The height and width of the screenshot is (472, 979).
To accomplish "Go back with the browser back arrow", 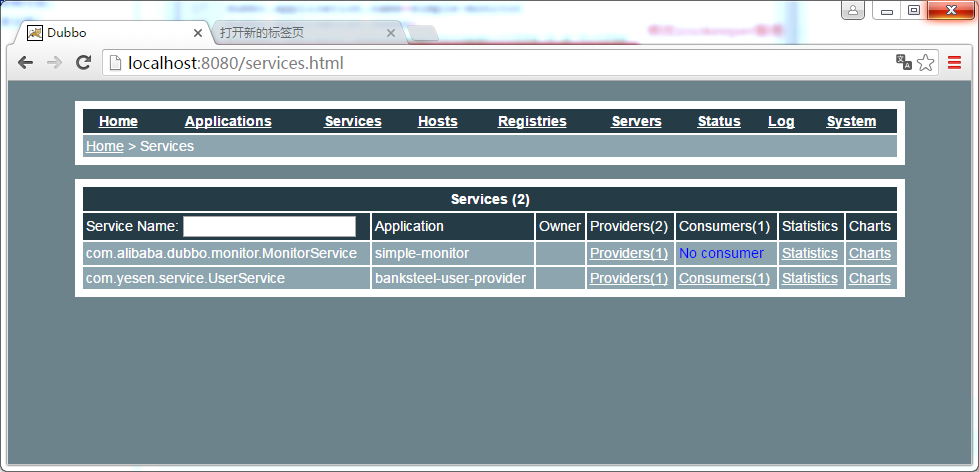I will (25, 62).
